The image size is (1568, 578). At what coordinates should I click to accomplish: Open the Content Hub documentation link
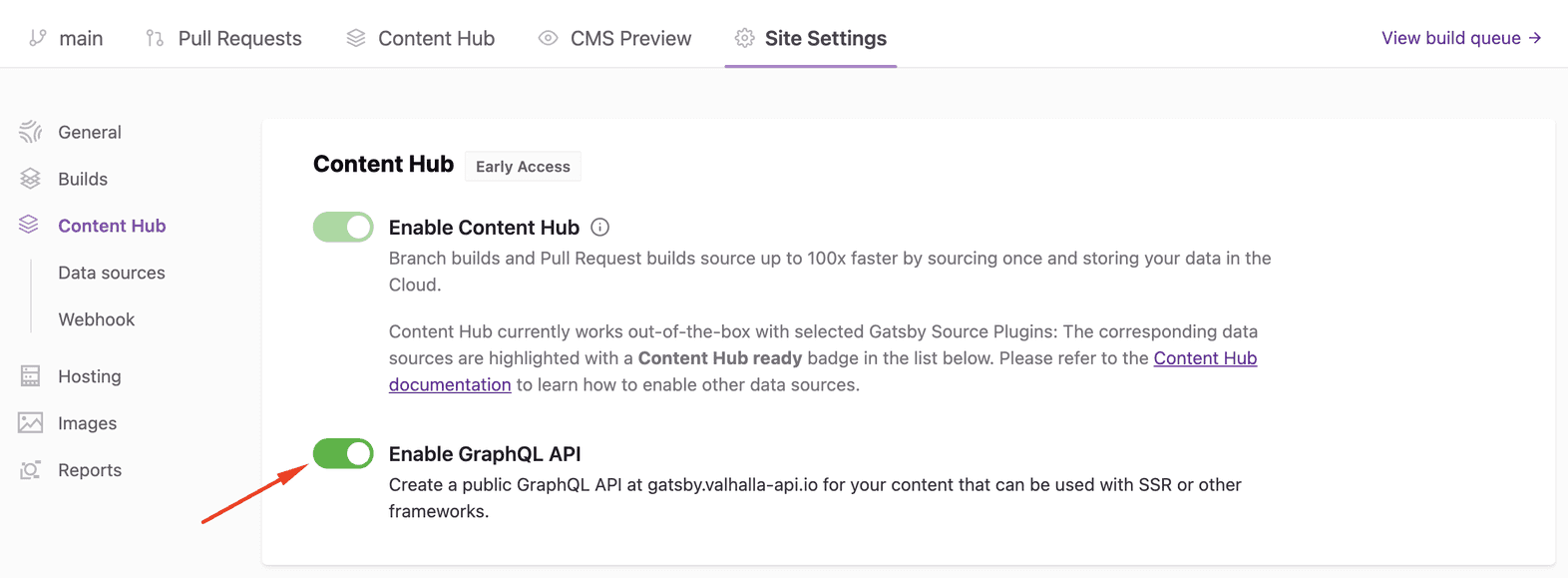1204,357
